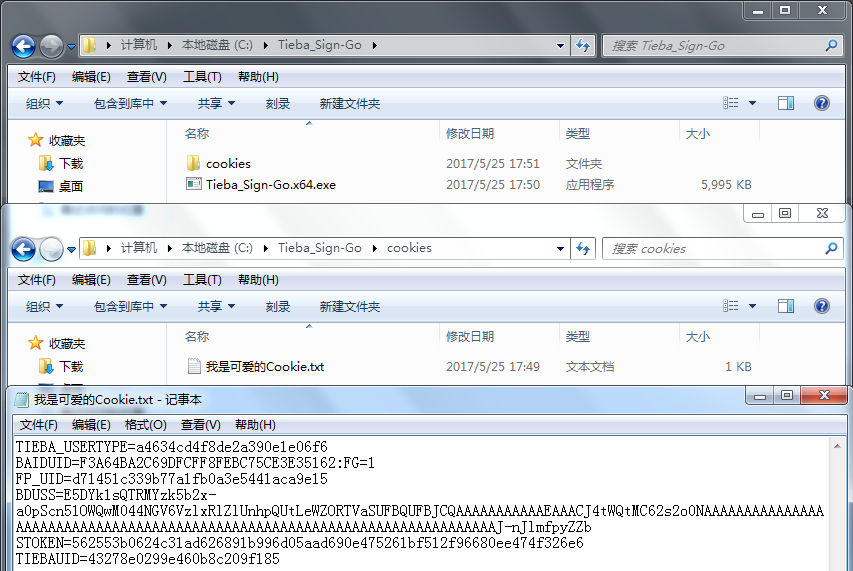The width and height of the screenshot is (853, 571).
Task: Open 工具(T) menu in top Explorer window
Action: tap(202, 77)
